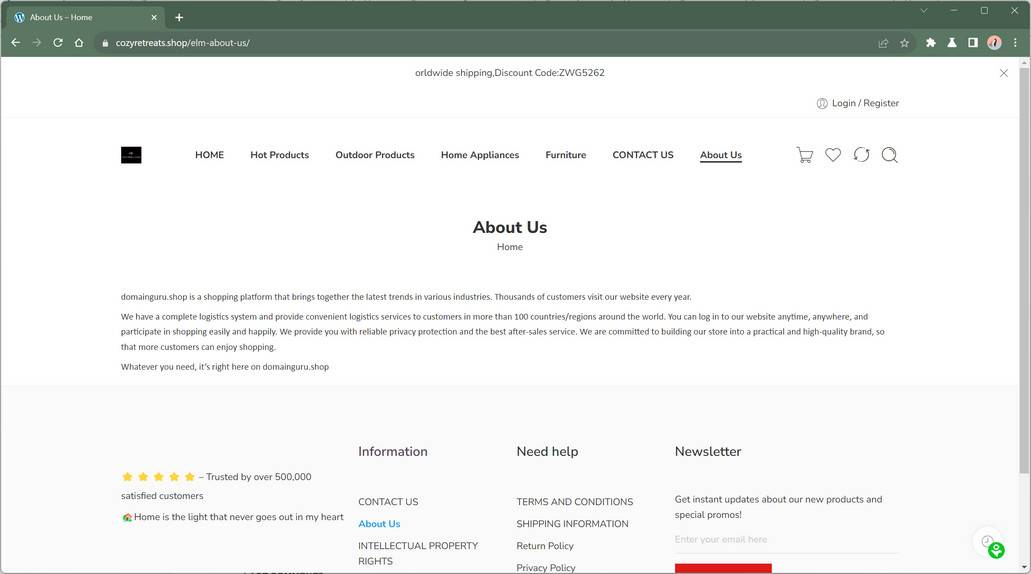
Task: Open the Chrome profile avatar
Action: pos(994,43)
